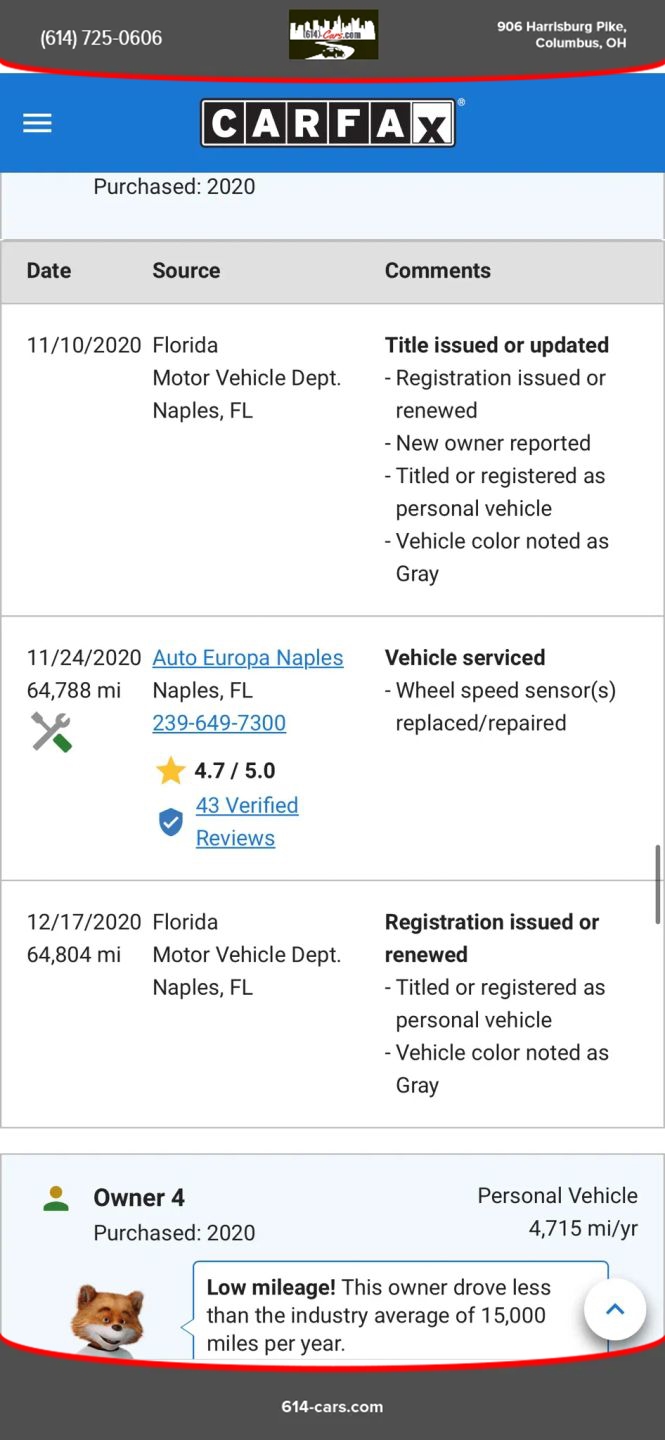Image resolution: width=665 pixels, height=1440 pixels.
Task: Click the CARFAX fox mascot
Action: 108,1318
